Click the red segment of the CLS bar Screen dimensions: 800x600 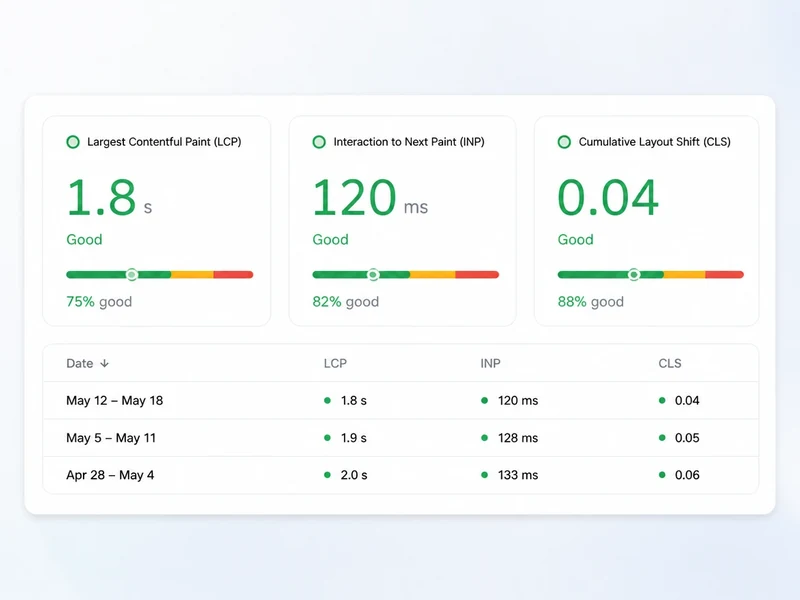(724, 274)
